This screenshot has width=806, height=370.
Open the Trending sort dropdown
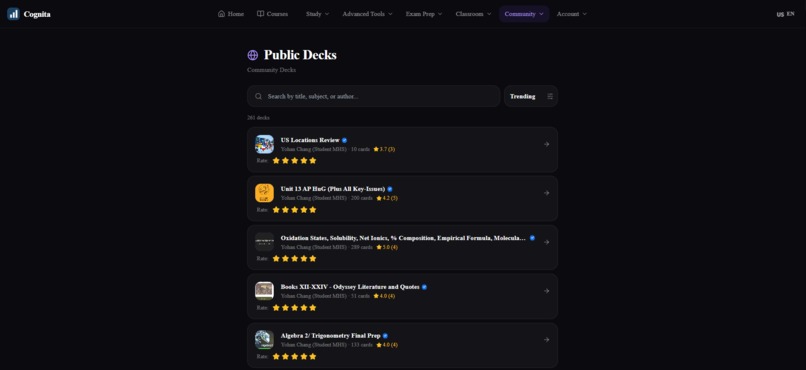[531, 96]
